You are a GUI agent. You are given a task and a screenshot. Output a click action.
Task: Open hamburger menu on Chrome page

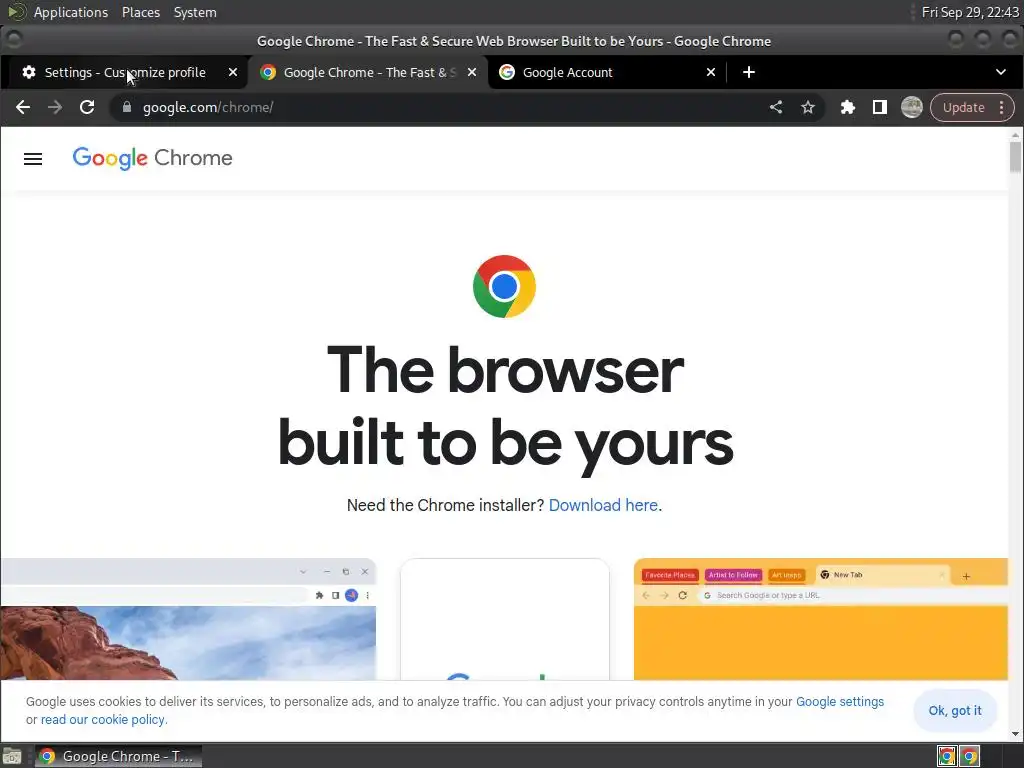click(x=33, y=159)
